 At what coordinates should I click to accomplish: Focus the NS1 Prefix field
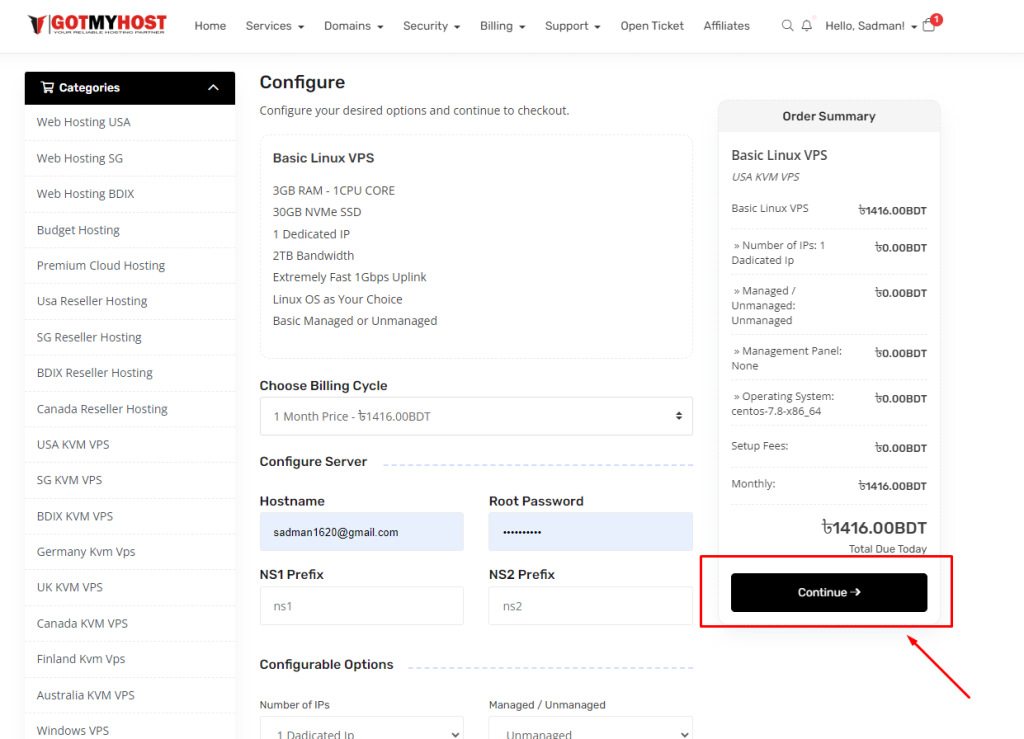click(361, 606)
